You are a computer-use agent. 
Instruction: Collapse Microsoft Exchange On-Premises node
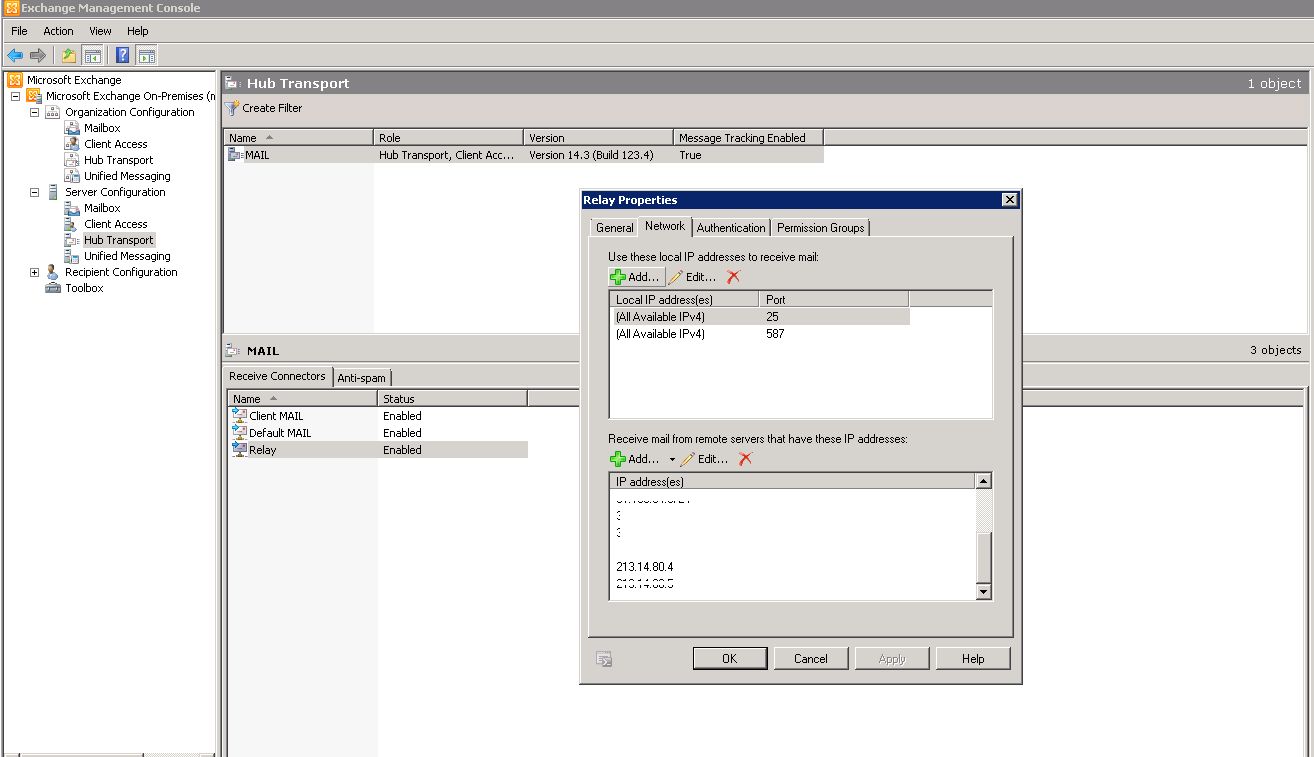[x=16, y=96]
